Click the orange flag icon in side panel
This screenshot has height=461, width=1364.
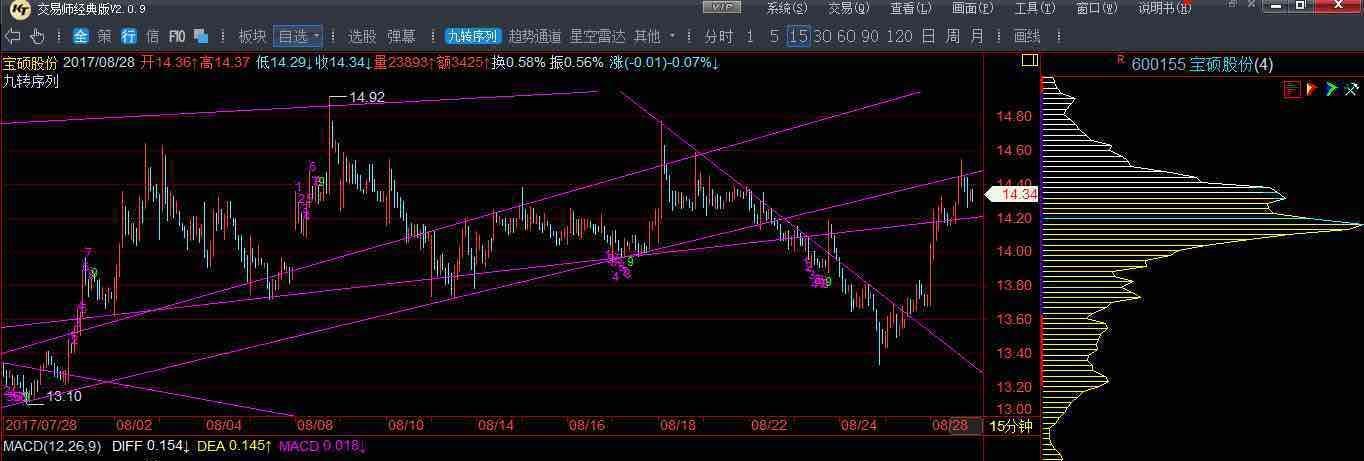(x=1312, y=89)
